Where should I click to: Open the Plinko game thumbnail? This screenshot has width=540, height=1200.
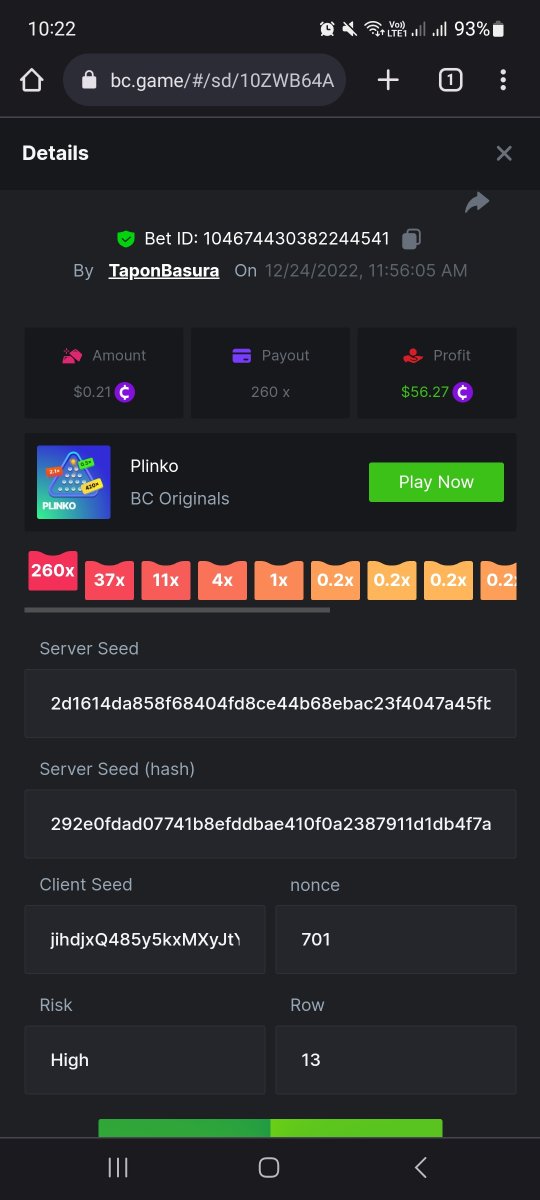click(x=74, y=482)
